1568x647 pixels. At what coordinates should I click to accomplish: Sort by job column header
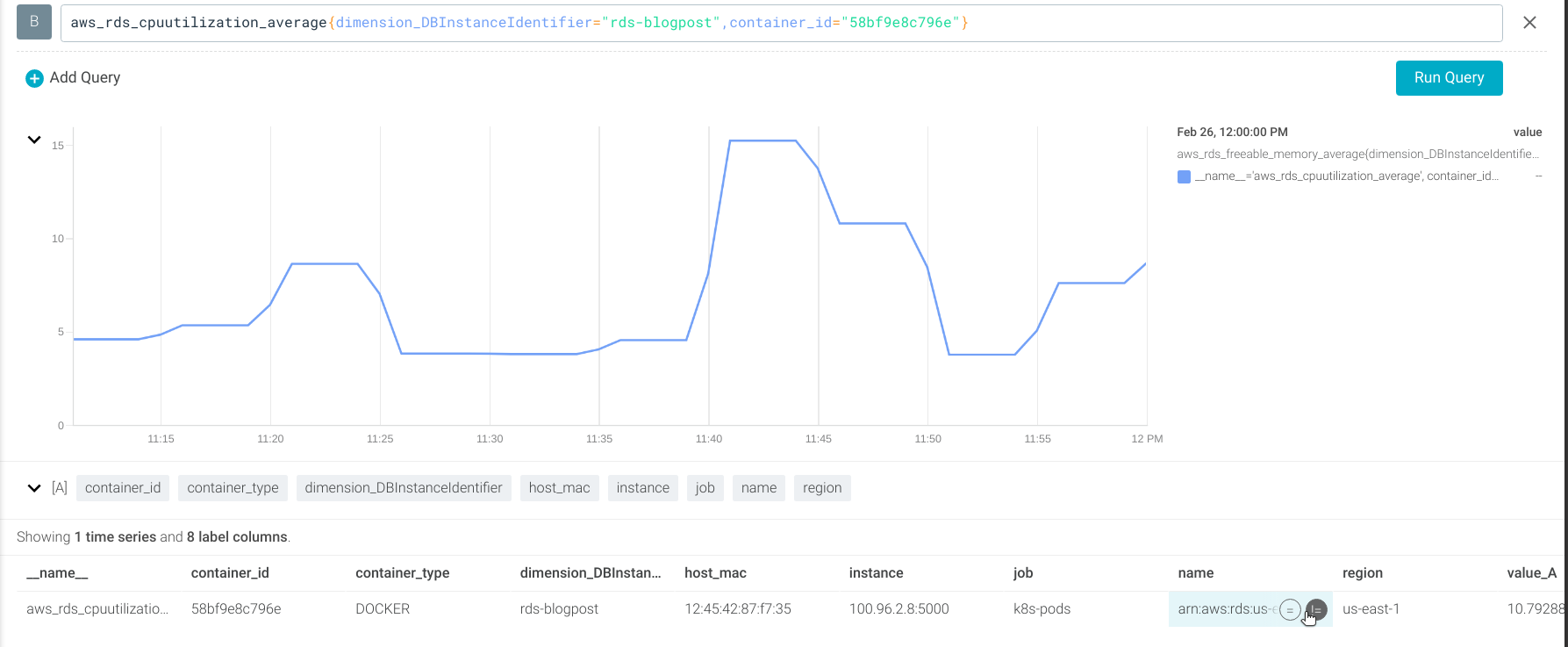1023,573
